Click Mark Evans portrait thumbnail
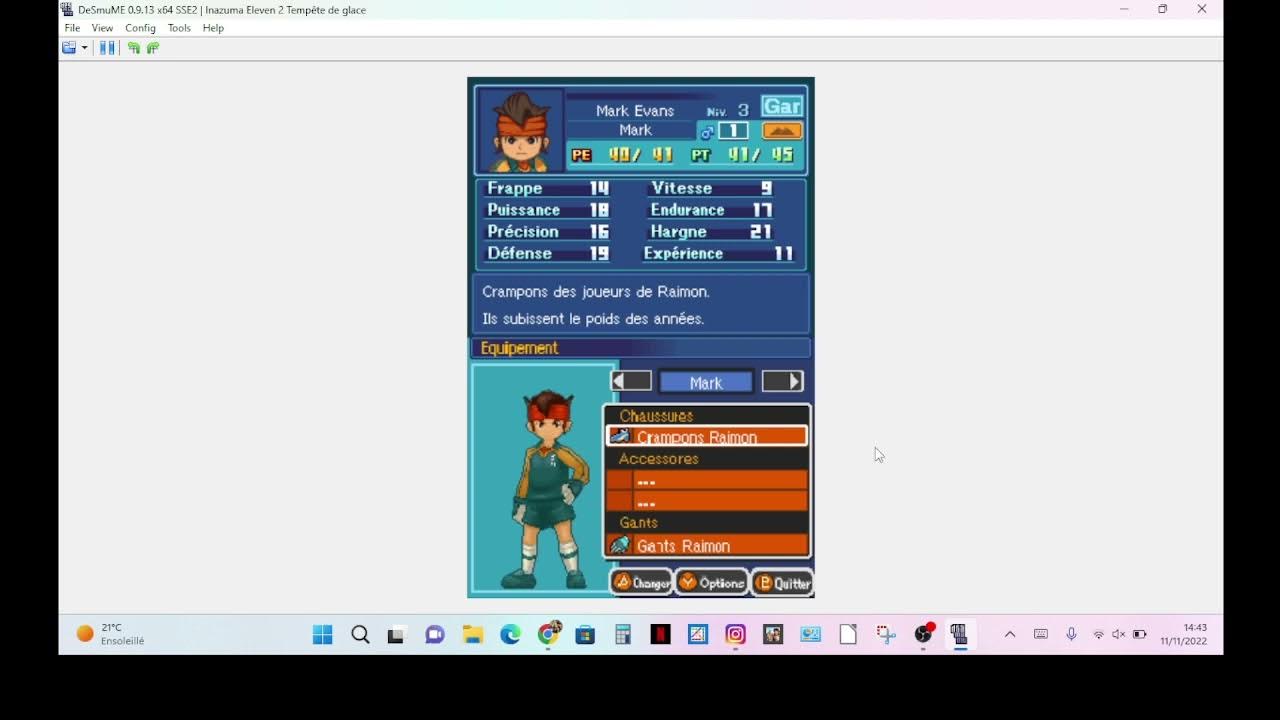The height and width of the screenshot is (720, 1280). (x=520, y=131)
